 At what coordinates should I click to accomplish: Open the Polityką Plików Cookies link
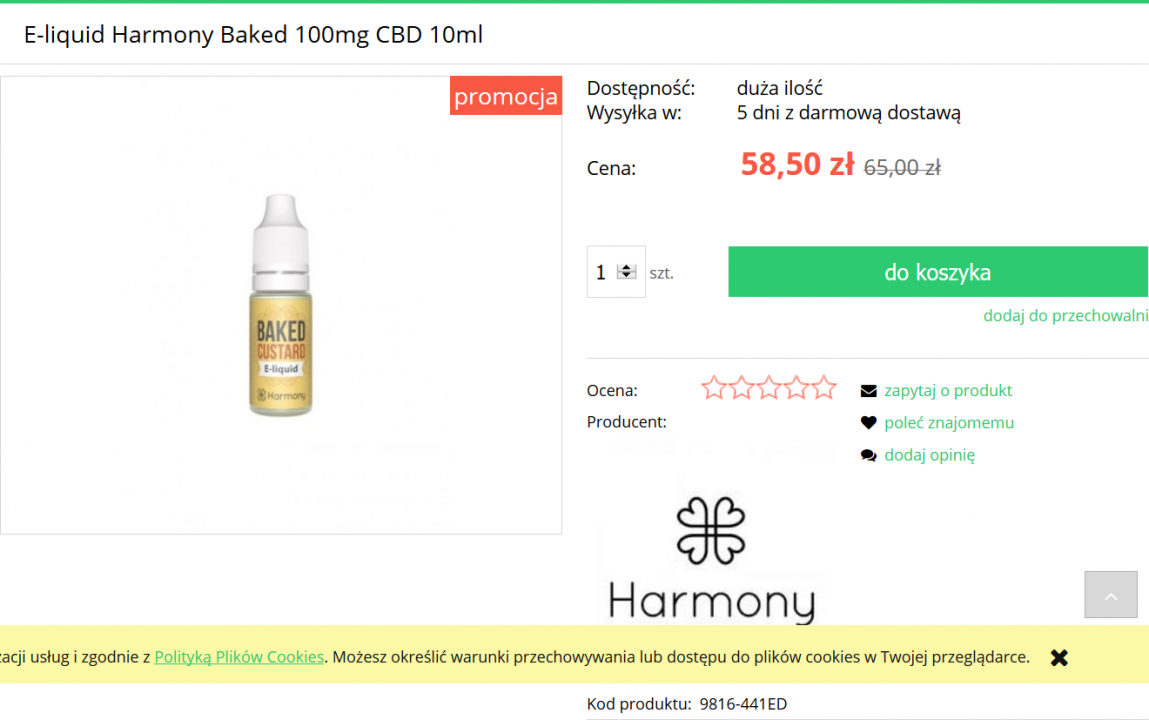tap(239, 657)
